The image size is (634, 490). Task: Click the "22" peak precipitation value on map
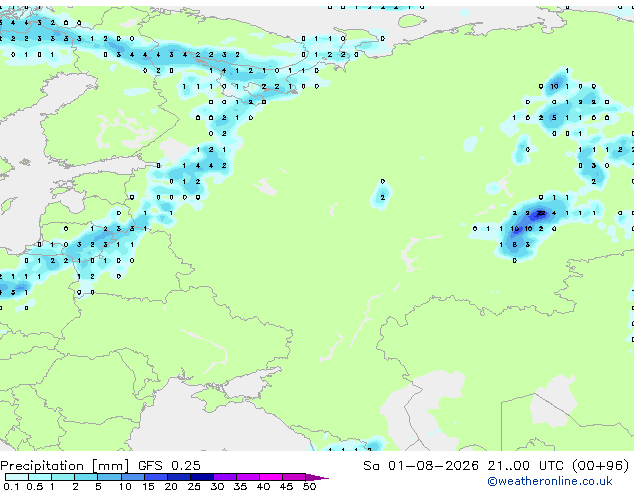[x=541, y=213]
